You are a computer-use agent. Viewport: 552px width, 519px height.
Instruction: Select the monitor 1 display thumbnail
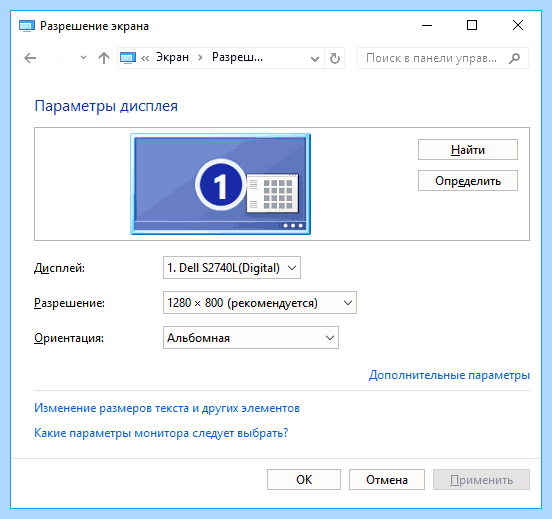221,184
